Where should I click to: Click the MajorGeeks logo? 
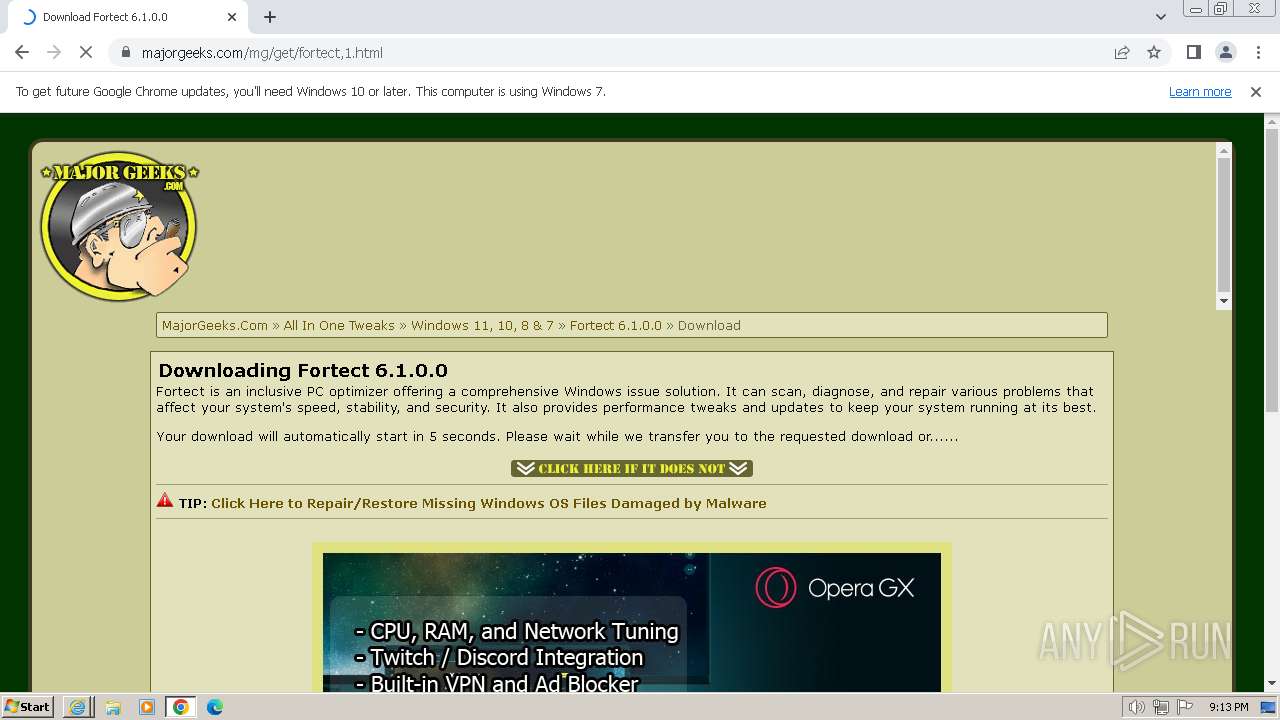point(119,226)
